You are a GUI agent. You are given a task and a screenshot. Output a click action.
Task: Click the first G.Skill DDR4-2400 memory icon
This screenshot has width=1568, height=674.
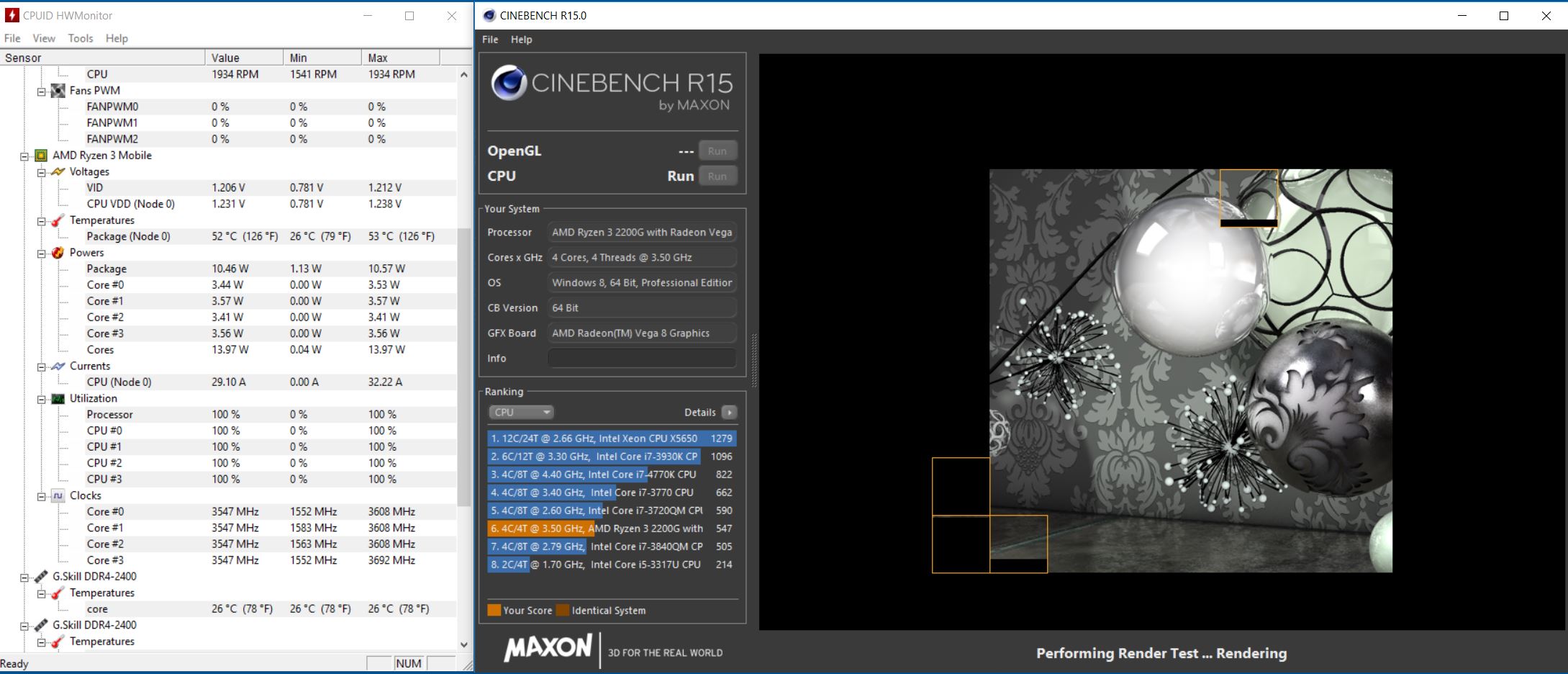point(41,577)
